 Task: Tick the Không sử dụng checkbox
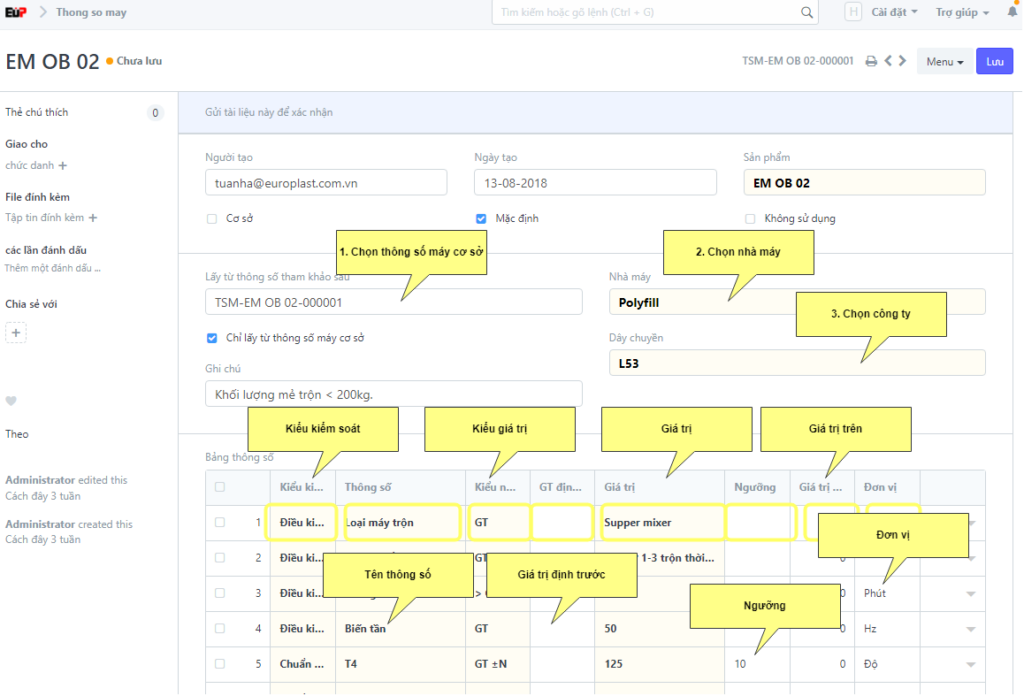tap(750, 218)
